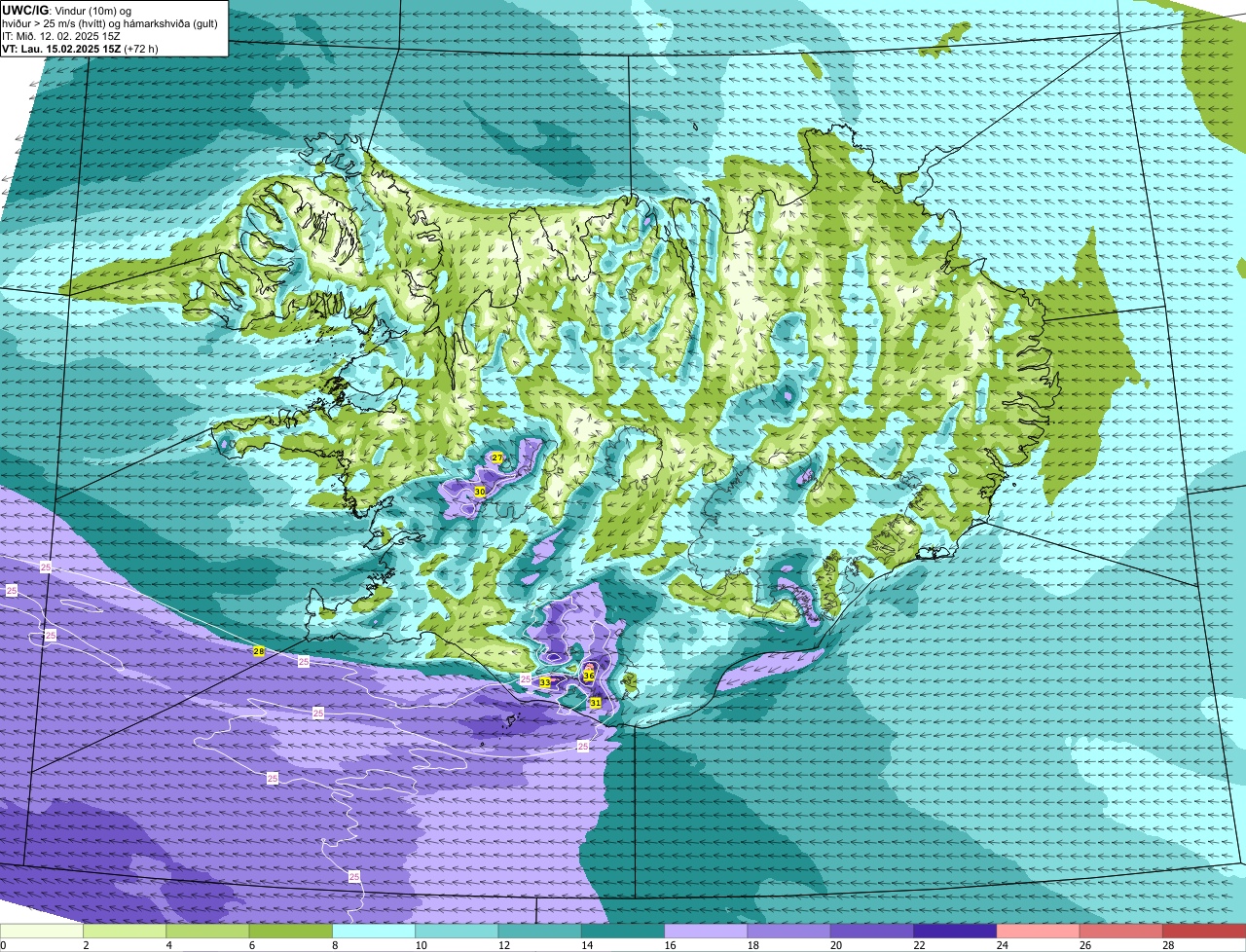Click the yellow 28 gust label on west coast
The image size is (1246, 952).
(259, 651)
